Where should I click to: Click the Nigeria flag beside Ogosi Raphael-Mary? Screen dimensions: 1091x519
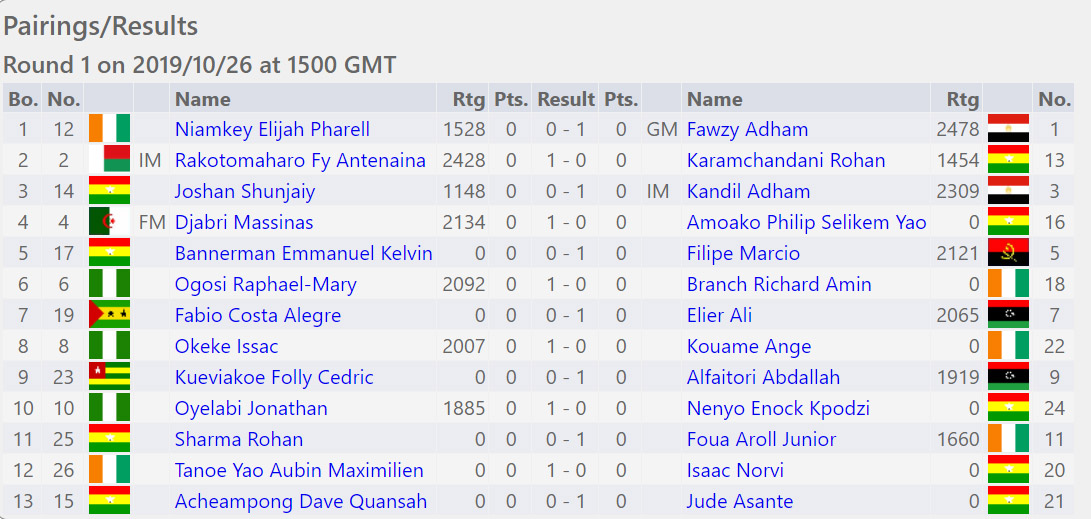click(109, 284)
